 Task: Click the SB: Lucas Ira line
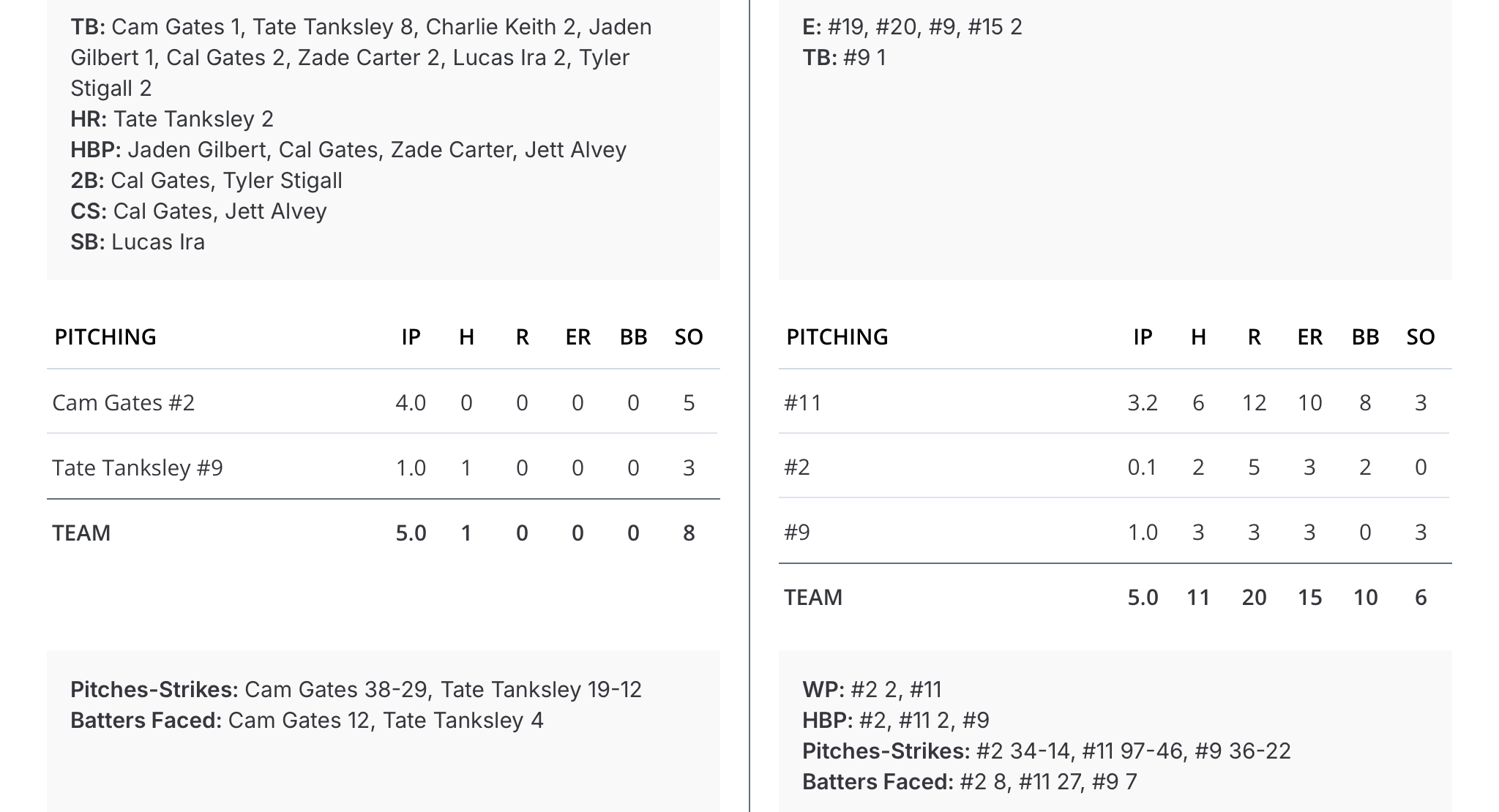click(138, 241)
